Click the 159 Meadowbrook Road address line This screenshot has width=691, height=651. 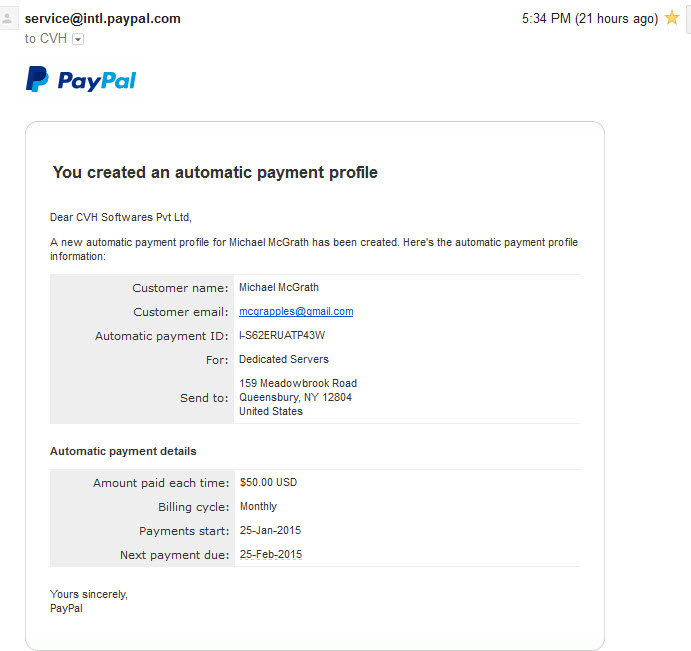(x=298, y=383)
